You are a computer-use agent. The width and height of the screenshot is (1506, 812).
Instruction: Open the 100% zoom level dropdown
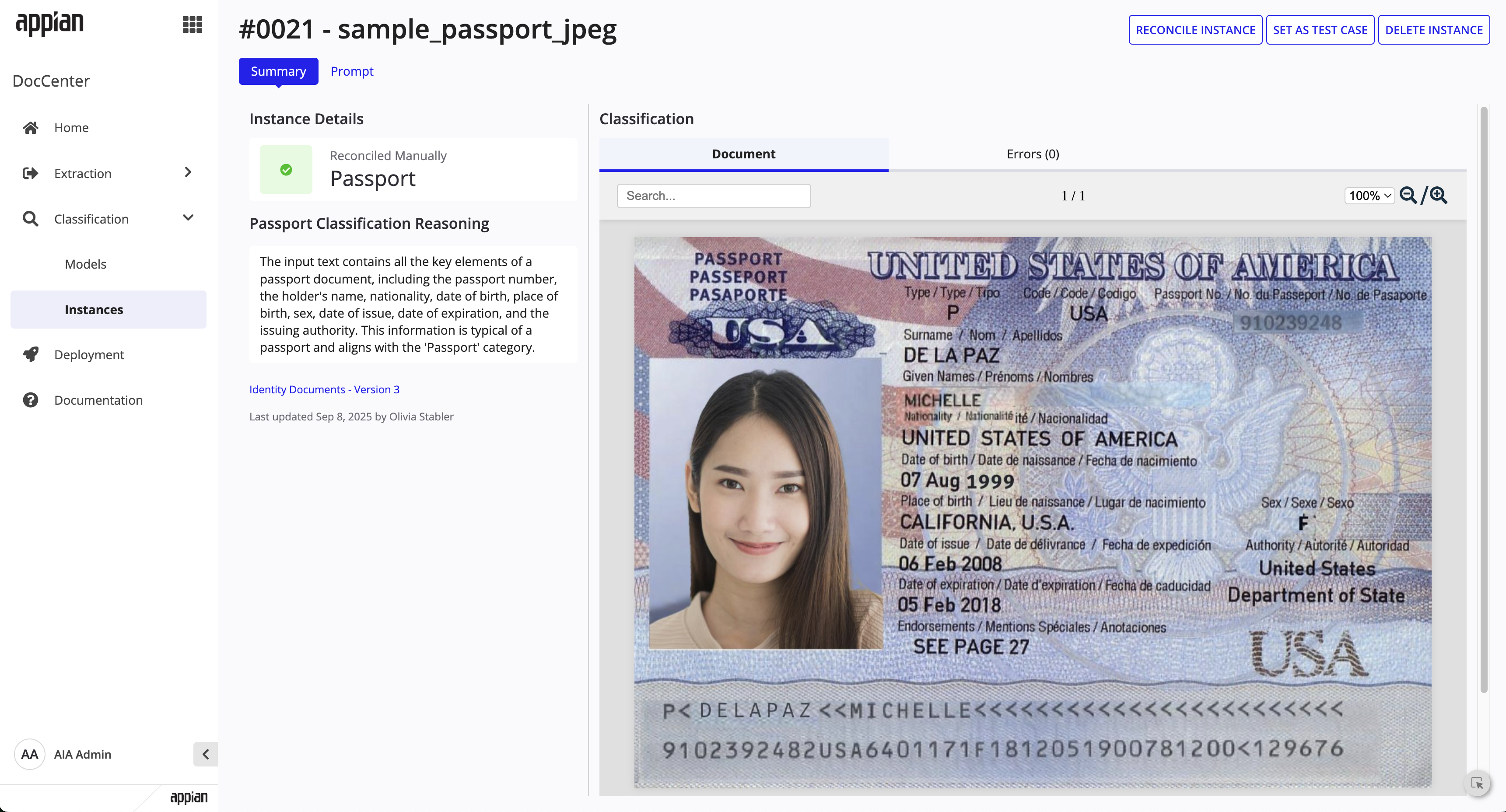pyautogui.click(x=1370, y=195)
